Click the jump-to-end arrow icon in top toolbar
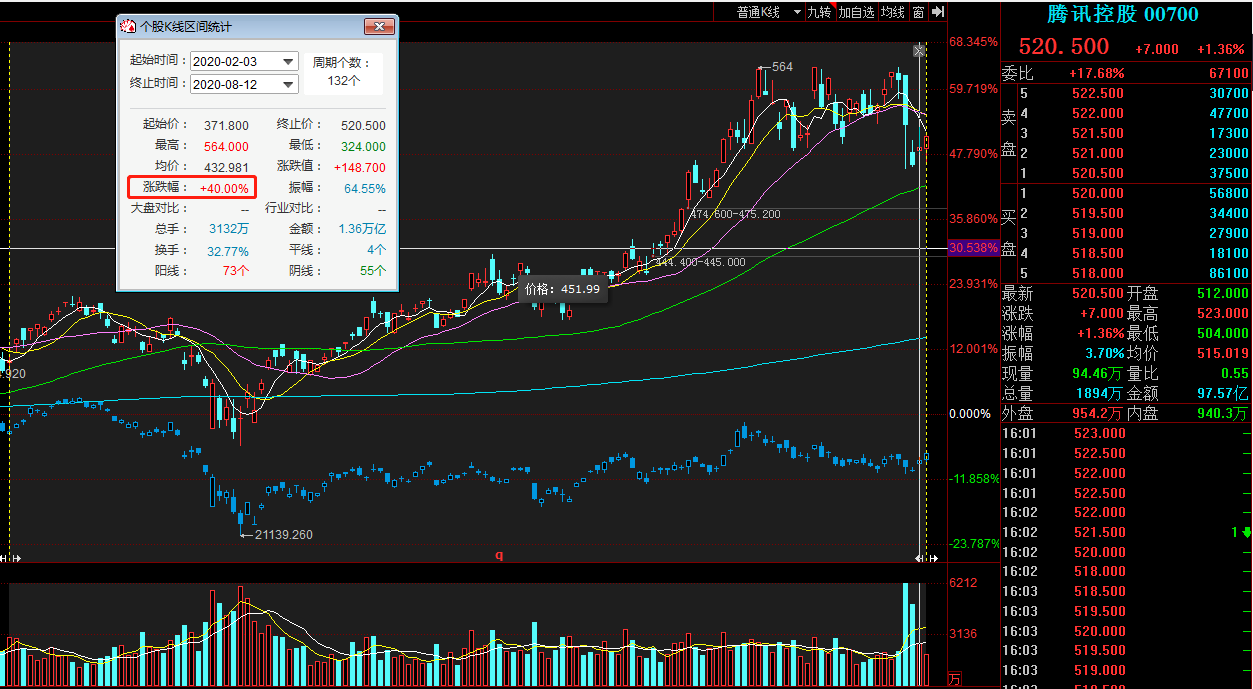This screenshot has width=1253, height=689. [937, 12]
